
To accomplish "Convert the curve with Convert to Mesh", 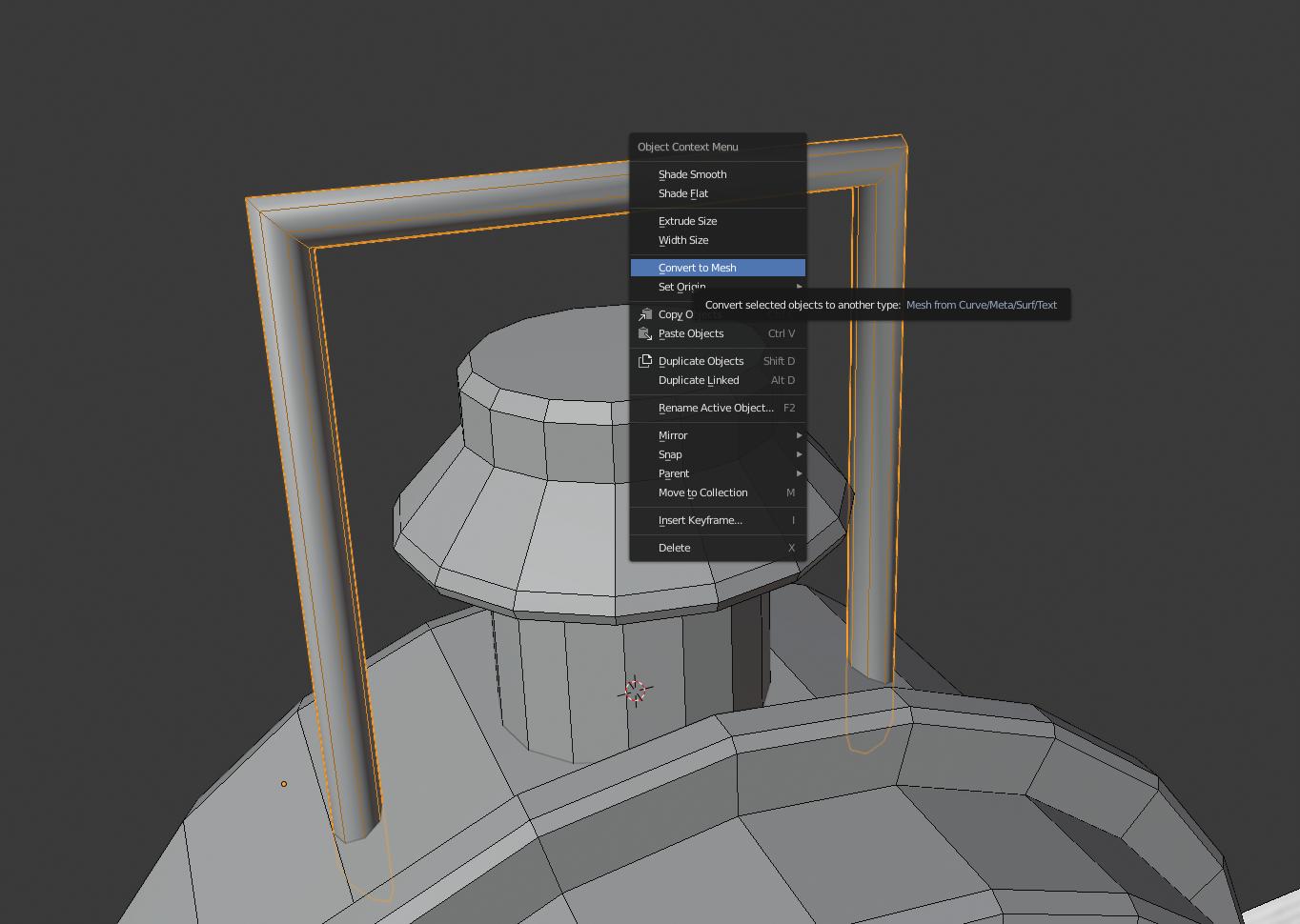I will click(718, 268).
